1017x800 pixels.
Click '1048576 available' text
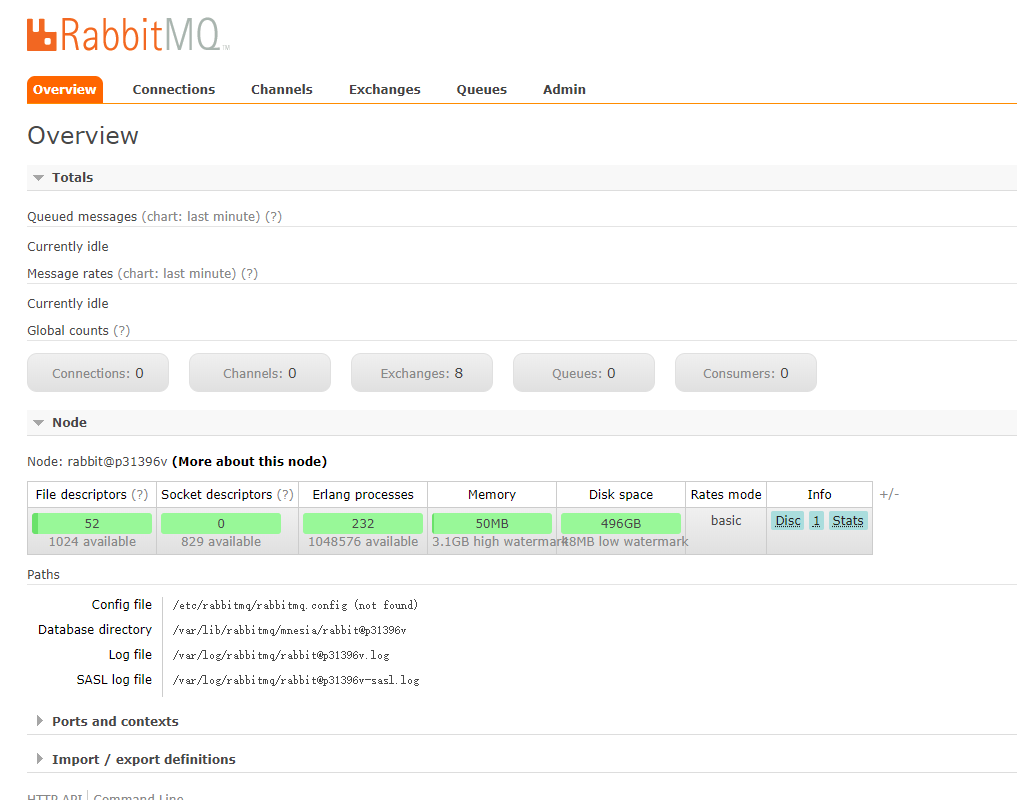pyautogui.click(x=363, y=542)
